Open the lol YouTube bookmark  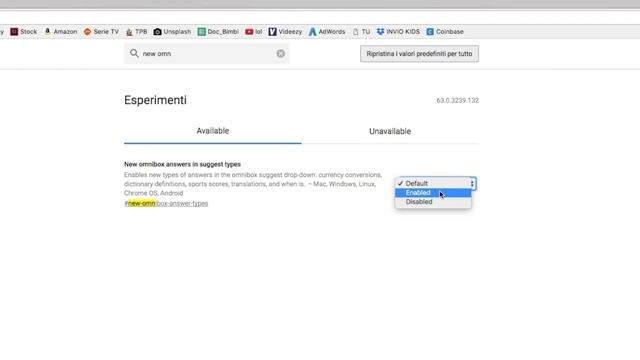pyautogui.click(x=253, y=31)
